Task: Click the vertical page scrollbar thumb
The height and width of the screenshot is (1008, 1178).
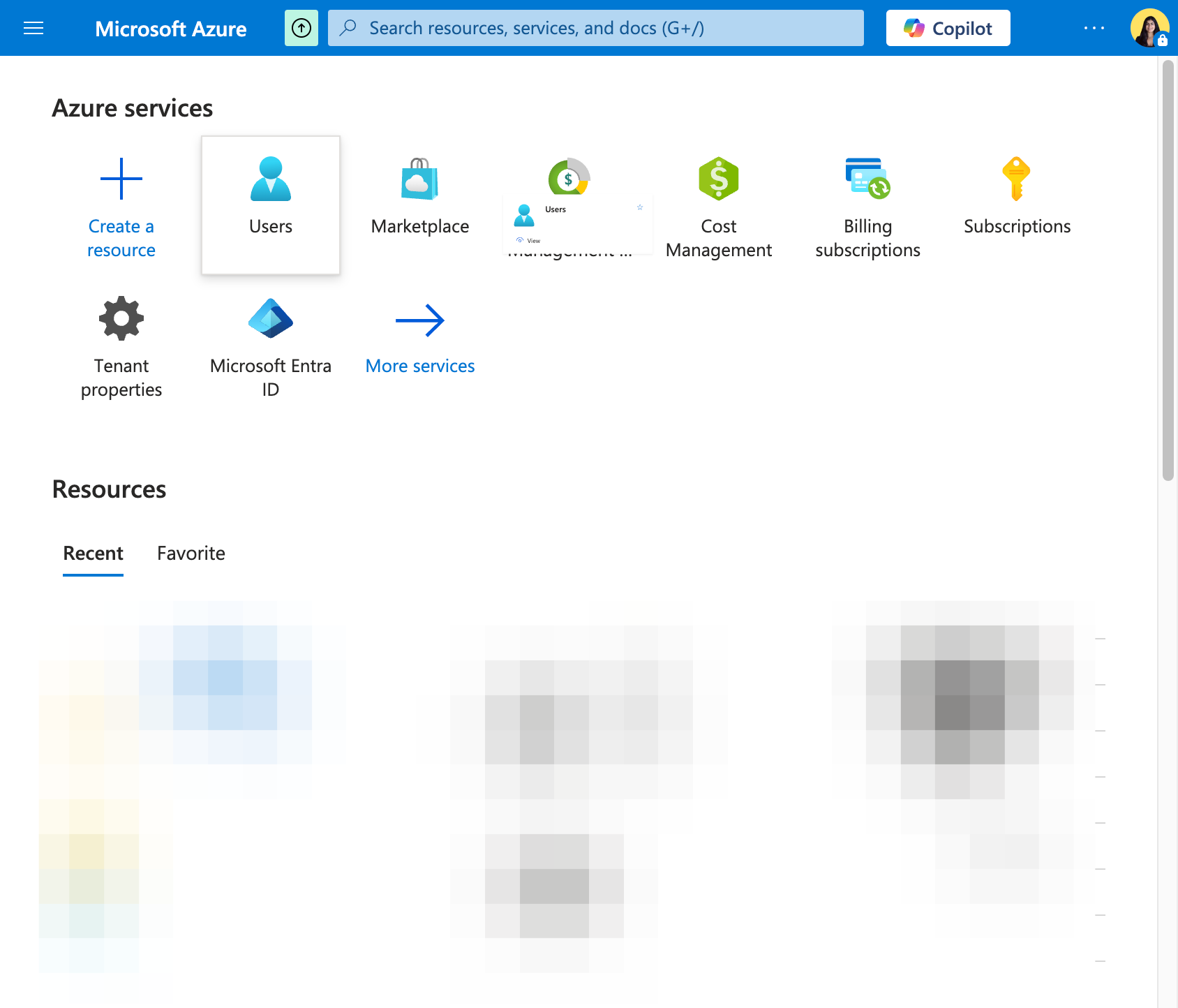Action: pyautogui.click(x=1168, y=271)
